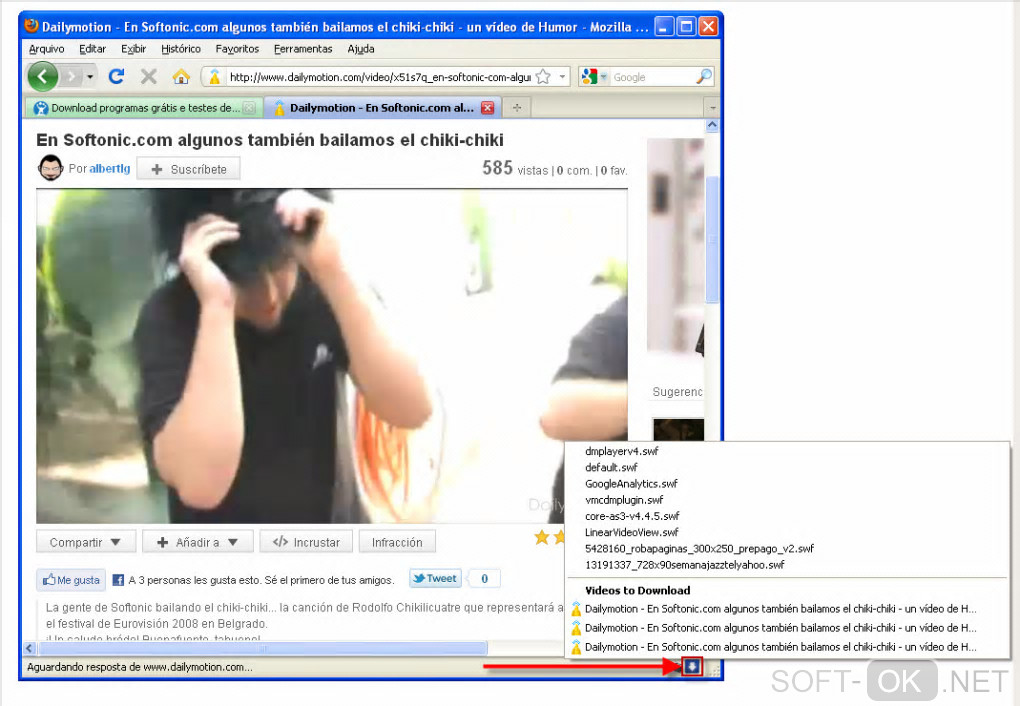Open the Ajuda menu
This screenshot has width=1020, height=706.
[x=360, y=49]
